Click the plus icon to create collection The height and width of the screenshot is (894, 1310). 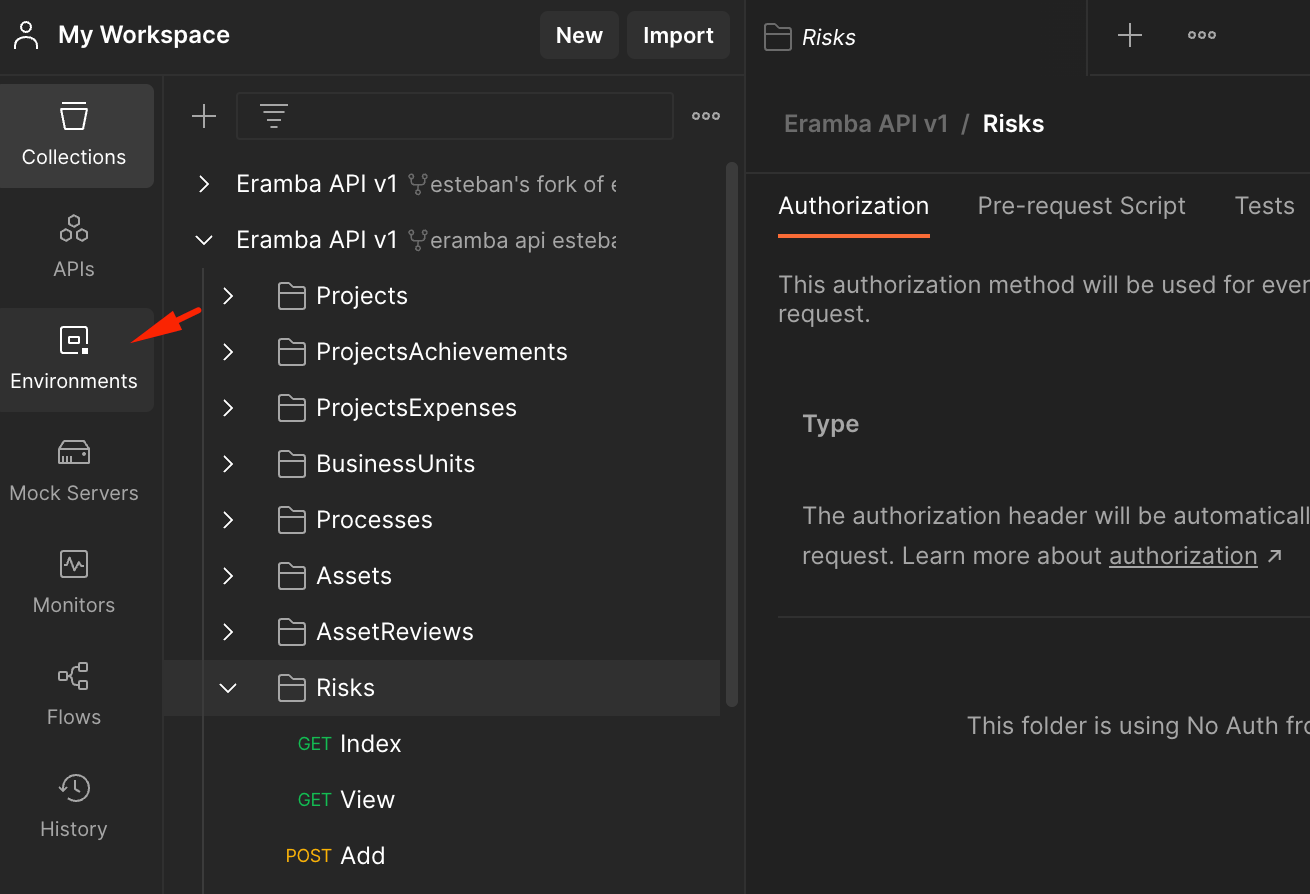204,117
